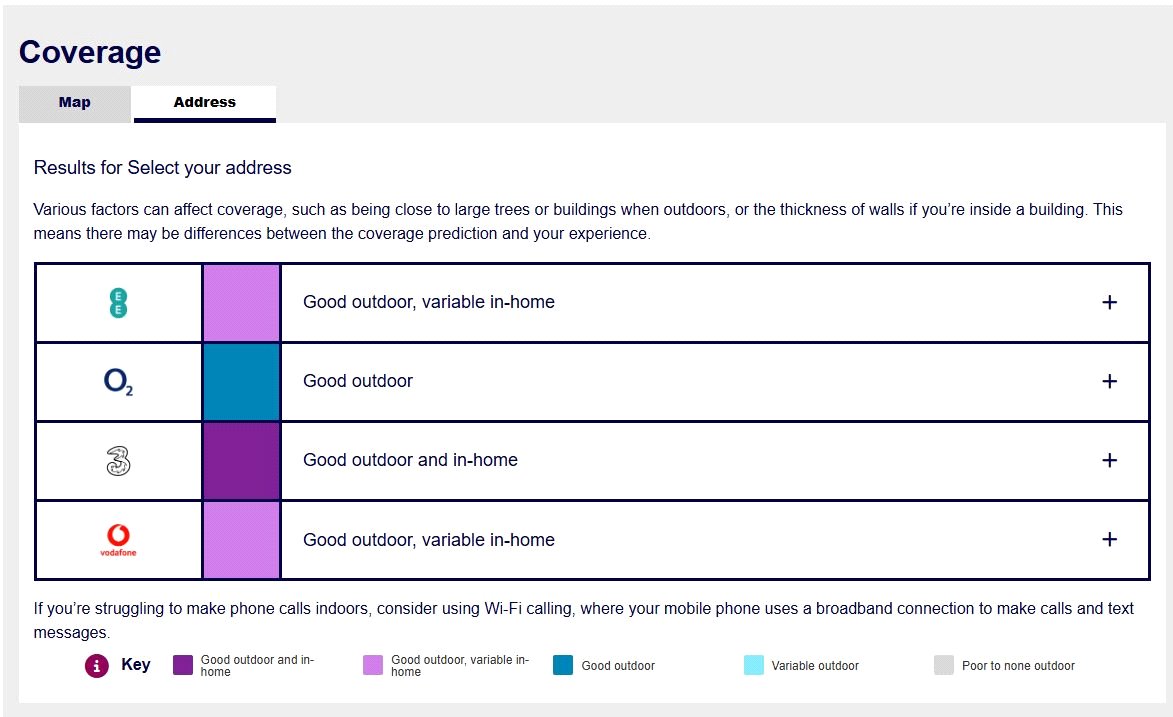This screenshot has height=717, width=1173.
Task: Click the O2 network logo
Action: (118, 382)
